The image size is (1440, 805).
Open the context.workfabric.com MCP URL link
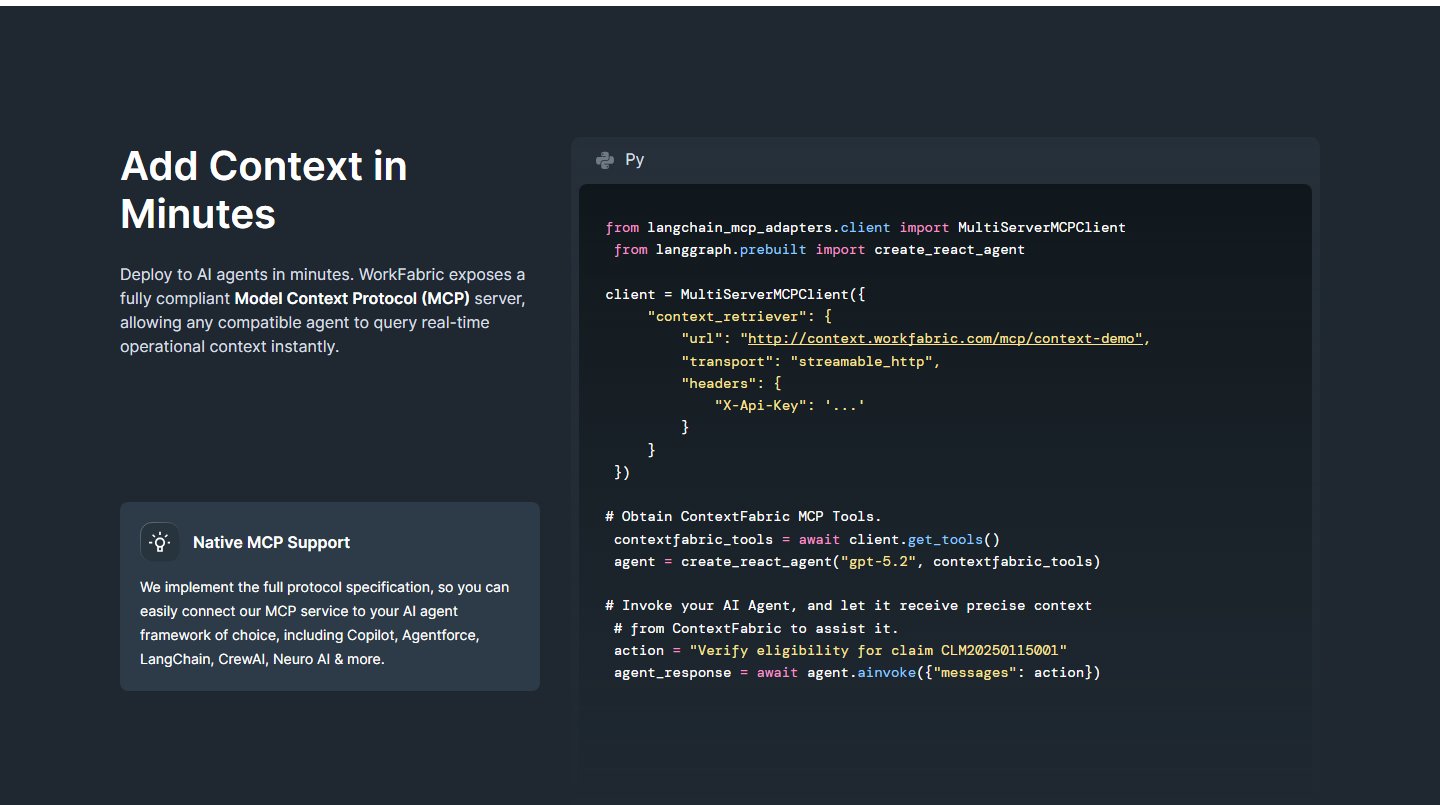click(x=944, y=338)
